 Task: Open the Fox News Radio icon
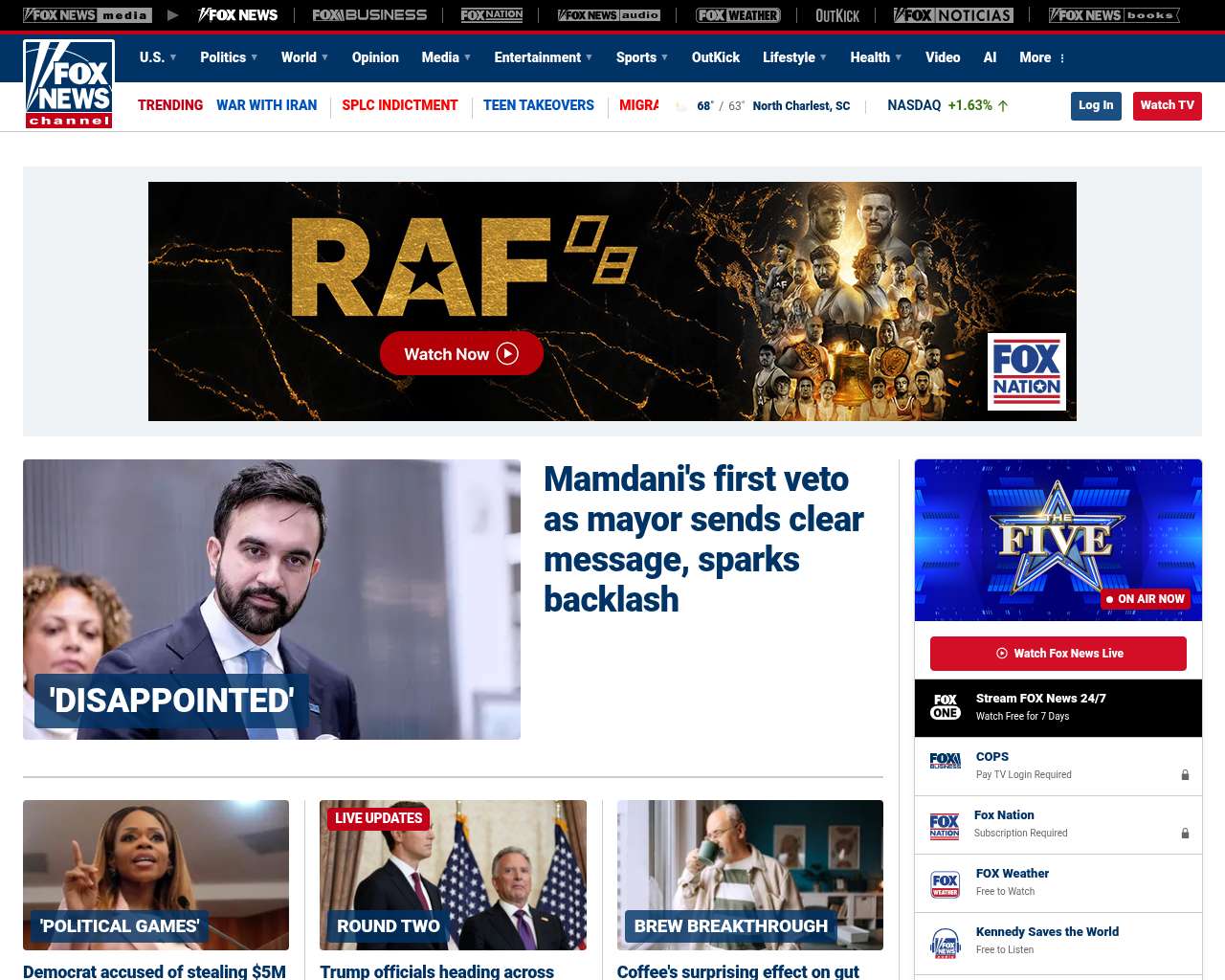[946, 943]
